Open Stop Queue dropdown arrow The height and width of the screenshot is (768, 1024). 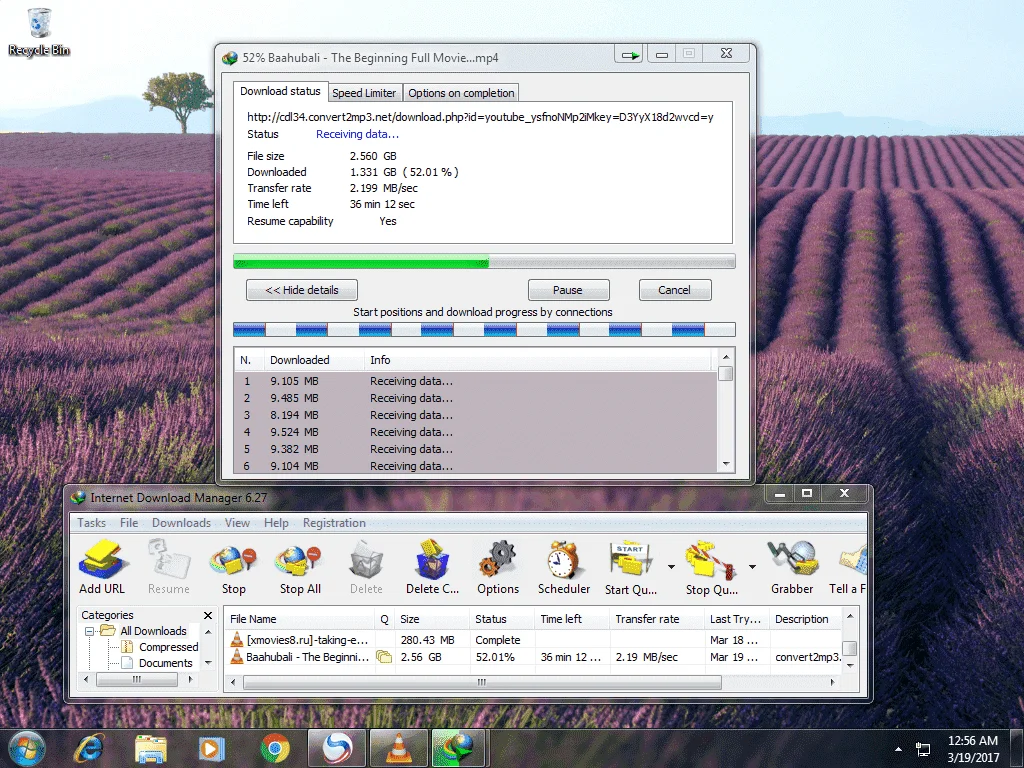click(x=752, y=567)
